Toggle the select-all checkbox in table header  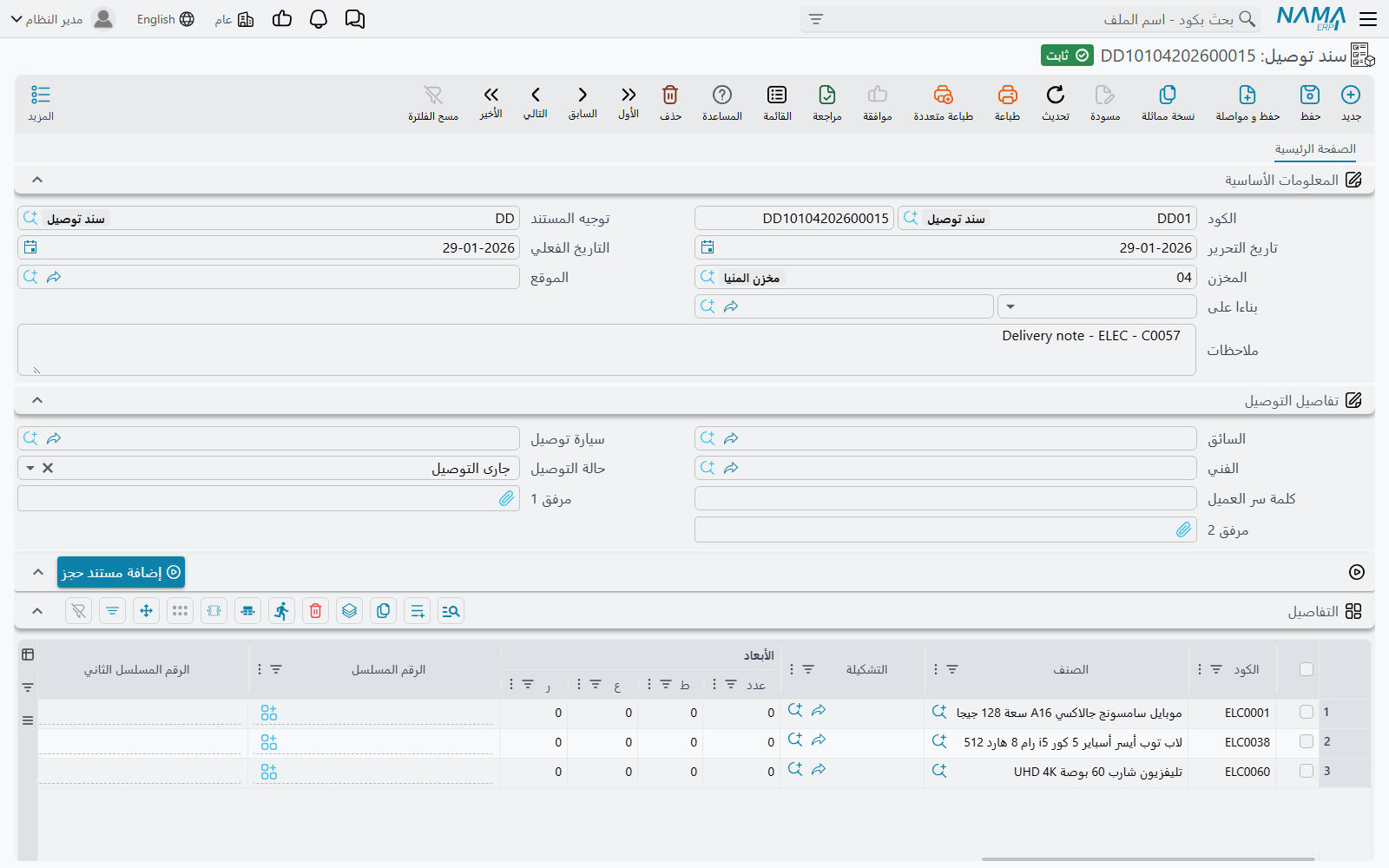point(1307,669)
